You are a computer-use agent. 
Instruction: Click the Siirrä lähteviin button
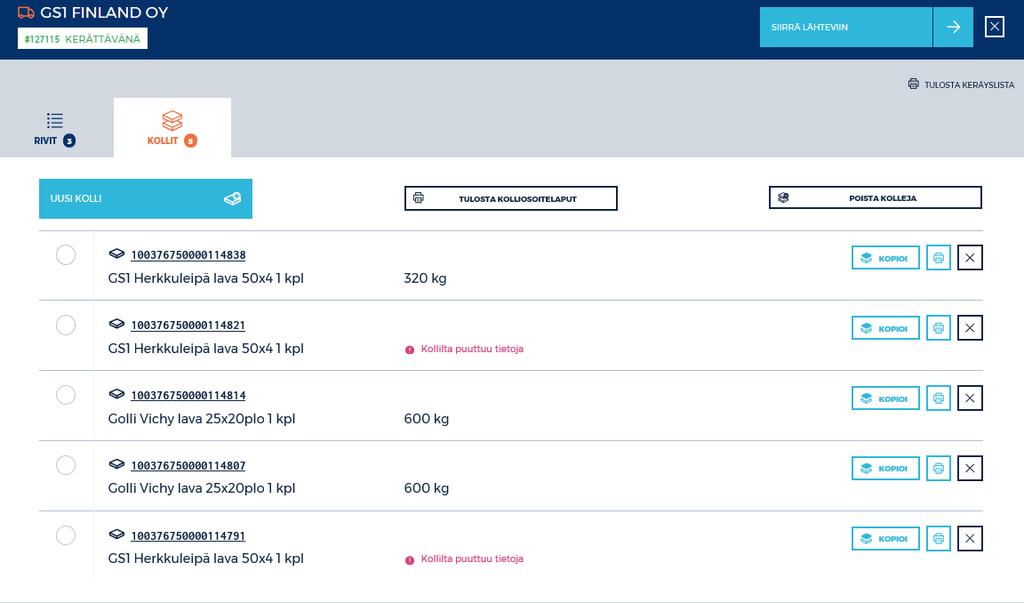click(x=846, y=27)
